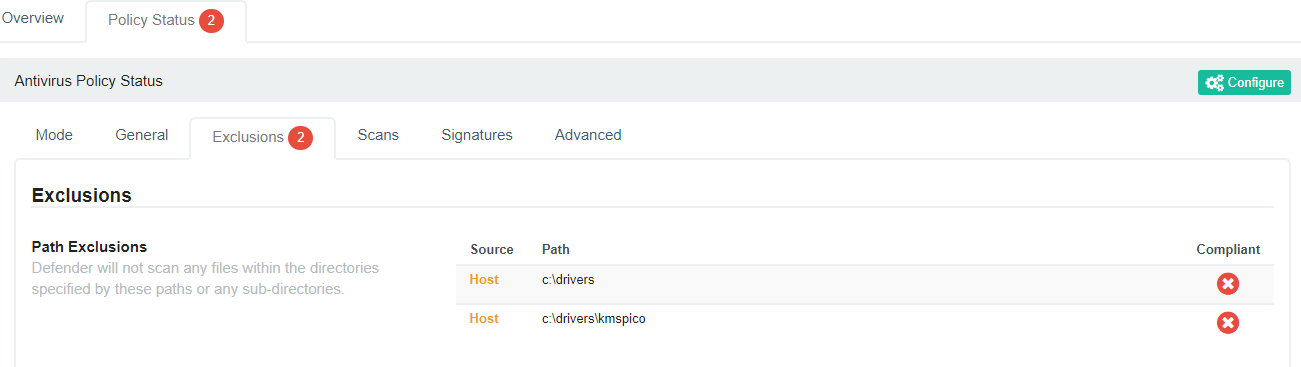Go to the Mode tab

tap(54, 135)
